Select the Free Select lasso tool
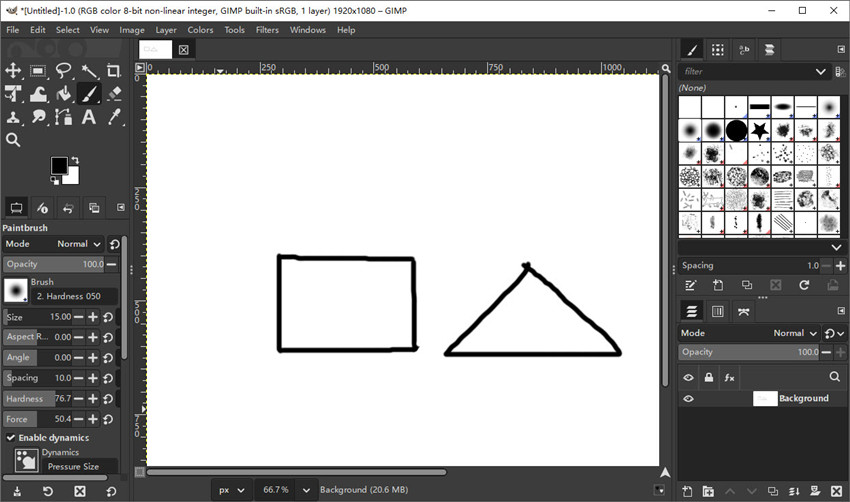The image size is (850, 502). (x=63, y=70)
